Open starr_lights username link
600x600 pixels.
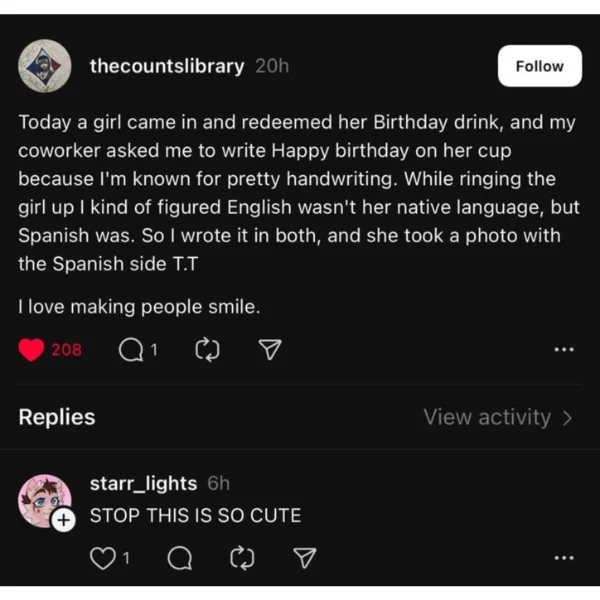143,483
